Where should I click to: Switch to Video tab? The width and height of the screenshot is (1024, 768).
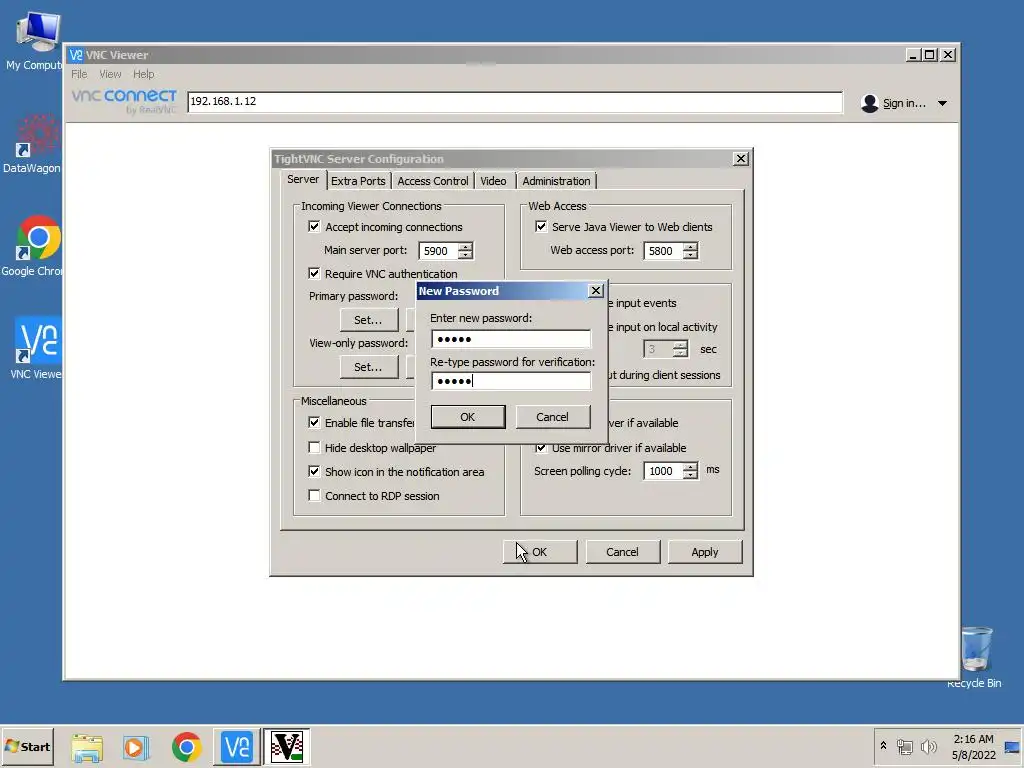(493, 181)
